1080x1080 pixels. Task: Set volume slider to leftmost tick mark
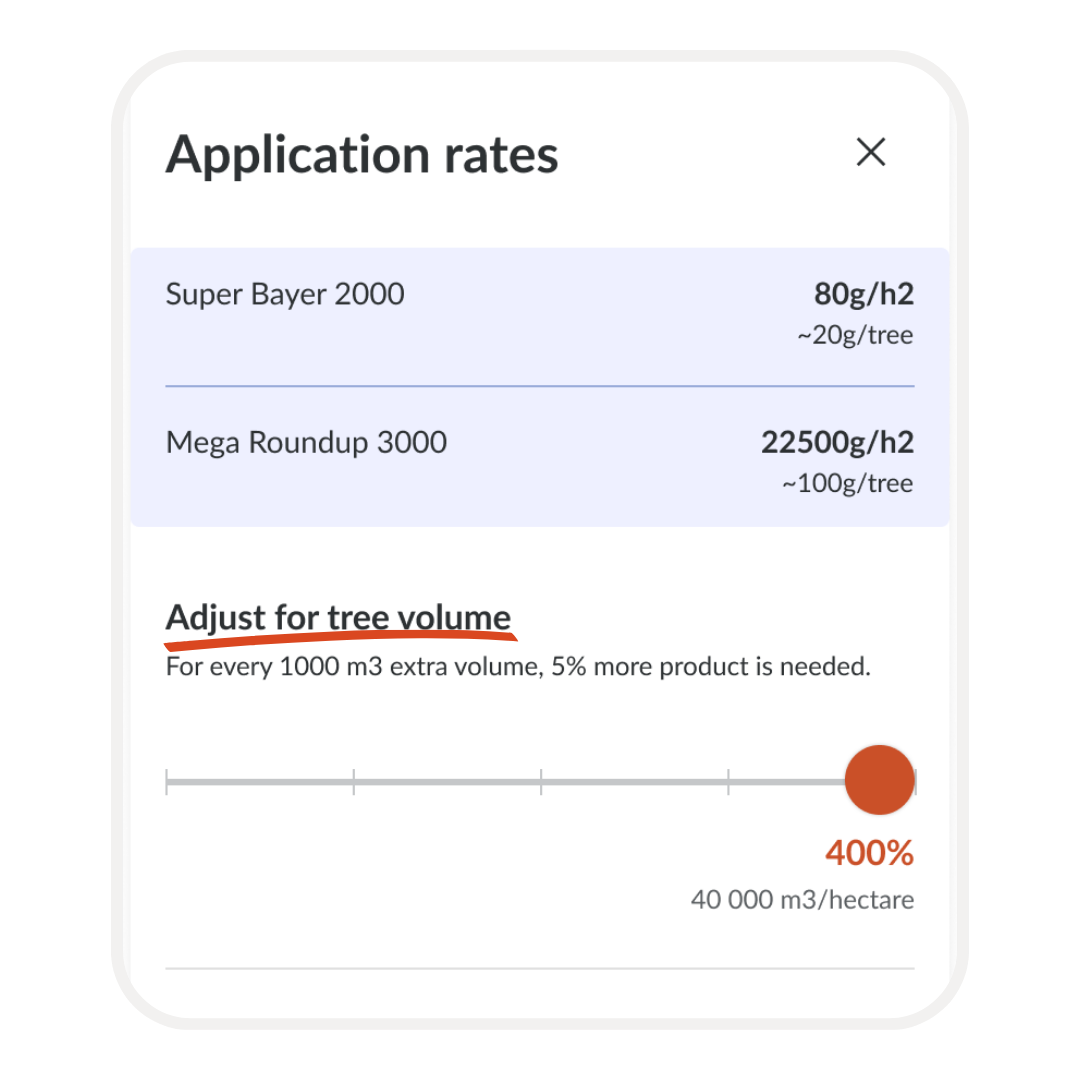coord(167,781)
